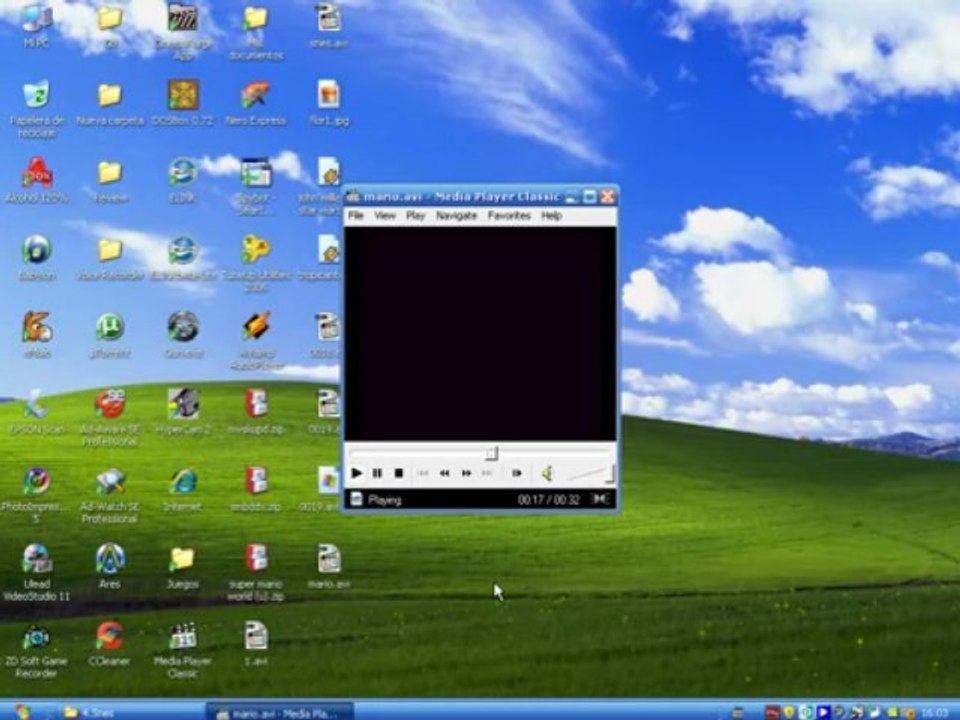The height and width of the screenshot is (720, 960).
Task: Select the ZD Soft Game Recorder icon
Action: (x=36, y=650)
